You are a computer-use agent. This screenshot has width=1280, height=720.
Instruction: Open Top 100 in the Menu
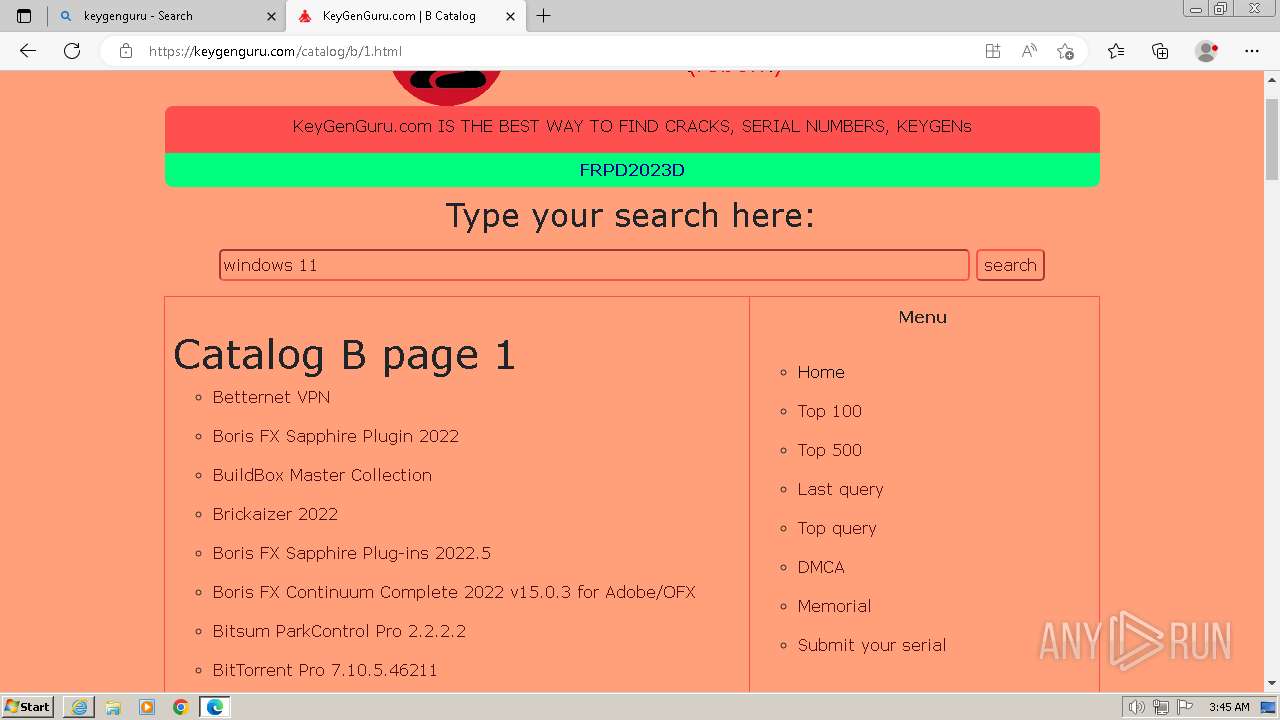coord(829,411)
